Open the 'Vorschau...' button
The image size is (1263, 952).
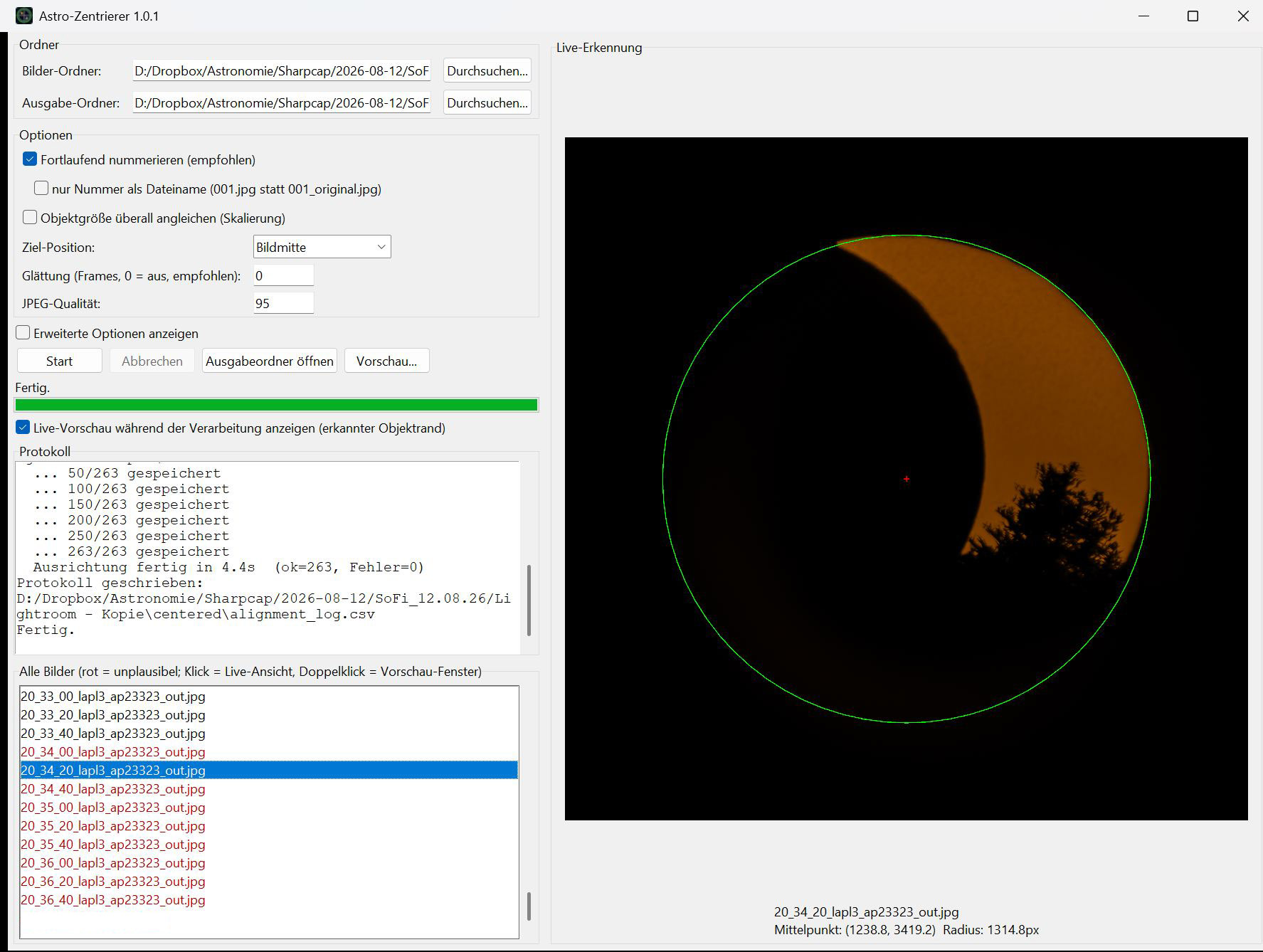coord(387,361)
